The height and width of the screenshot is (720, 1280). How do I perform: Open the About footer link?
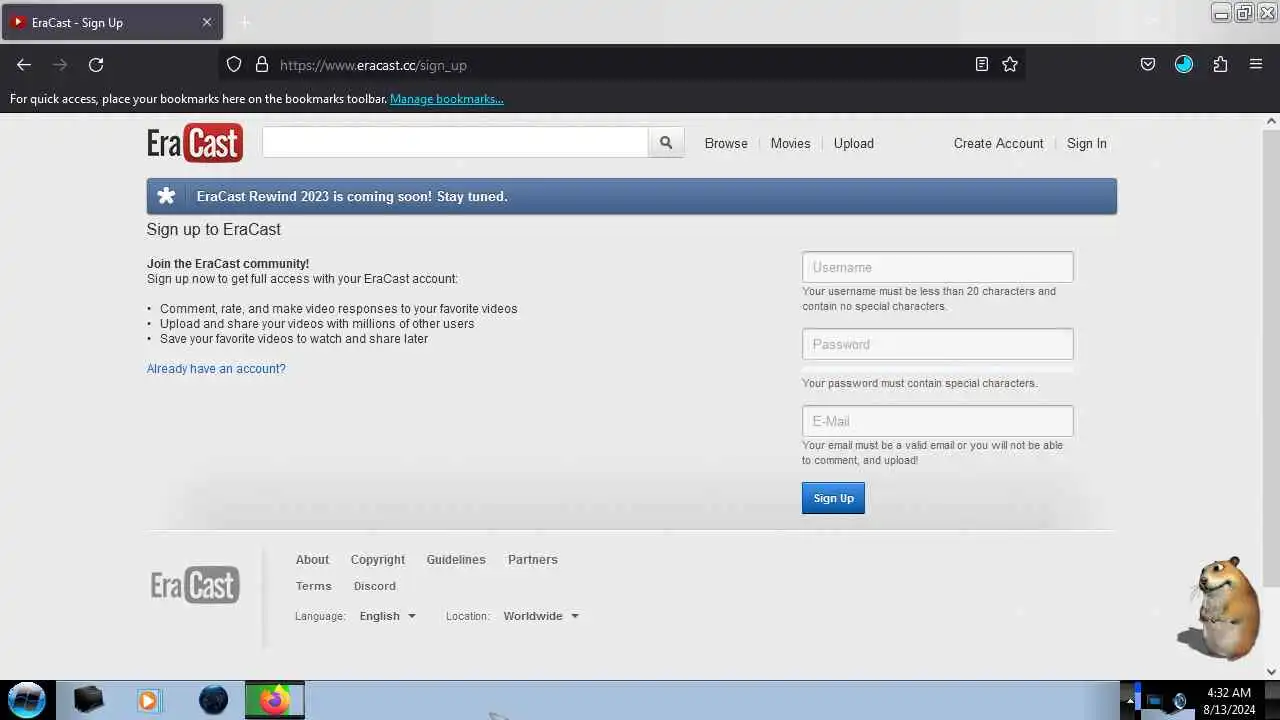pyautogui.click(x=312, y=560)
